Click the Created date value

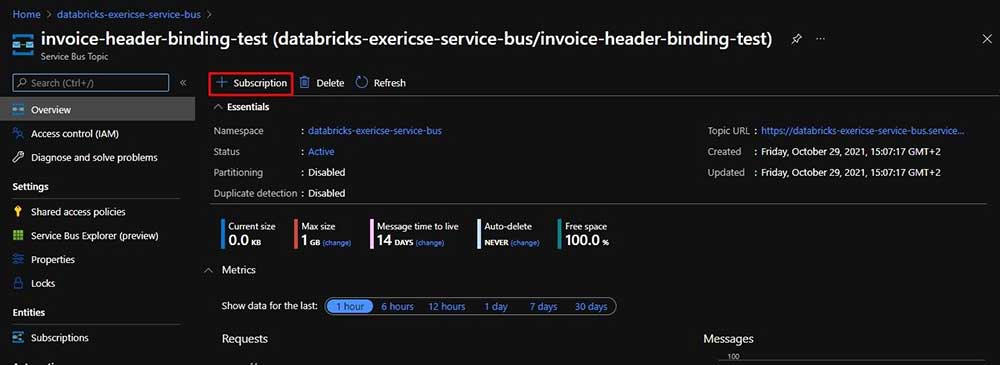tap(851, 152)
